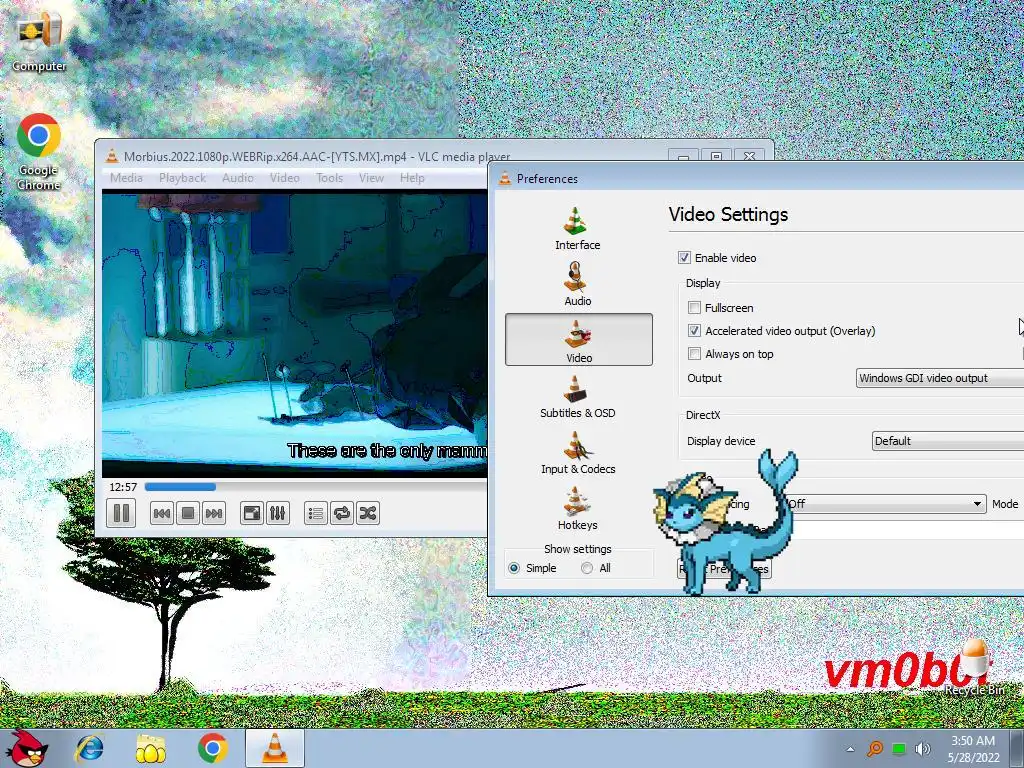
Task: Open the deinterlacing Off dropdown
Action: [885, 504]
